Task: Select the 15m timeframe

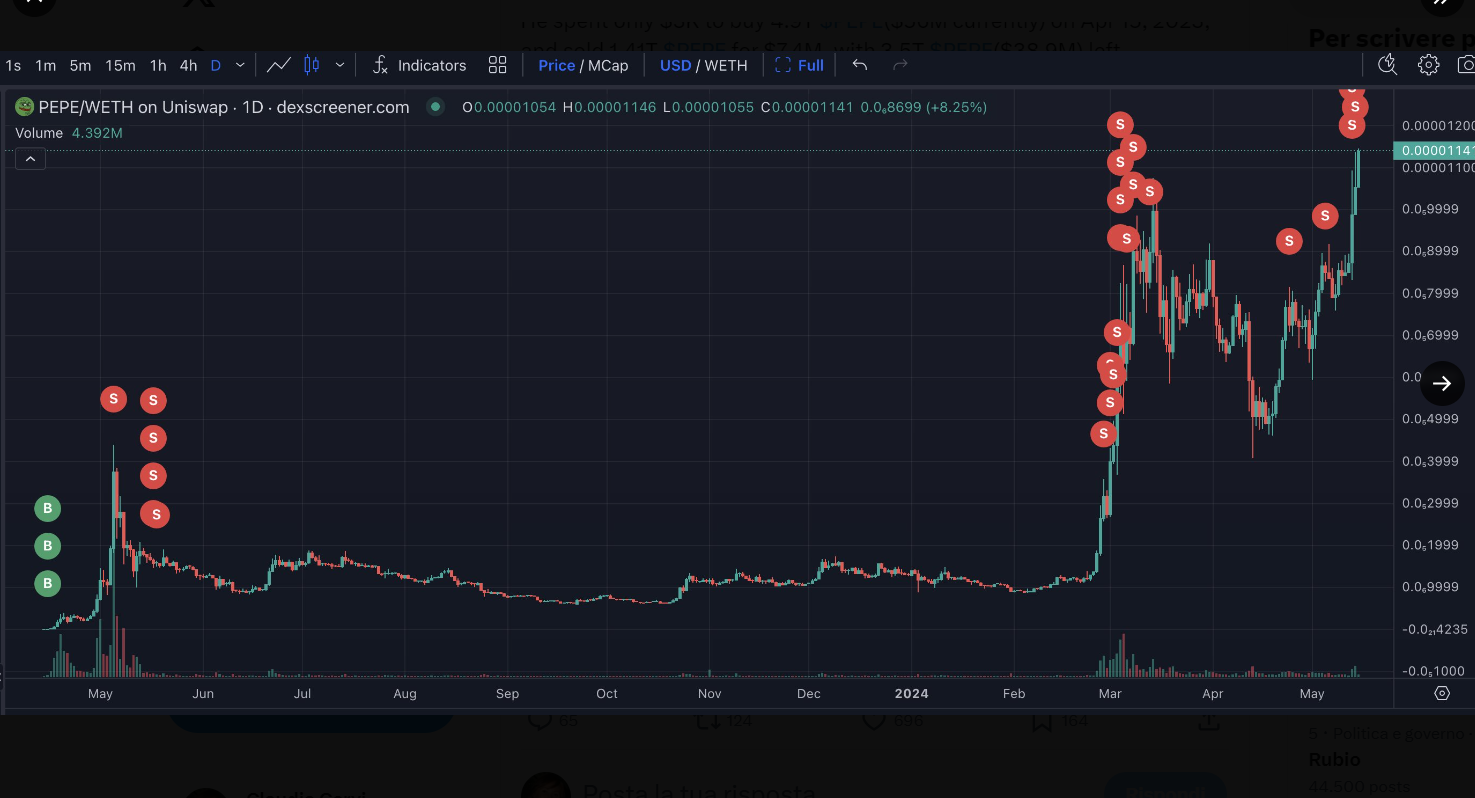Action: 120,65
